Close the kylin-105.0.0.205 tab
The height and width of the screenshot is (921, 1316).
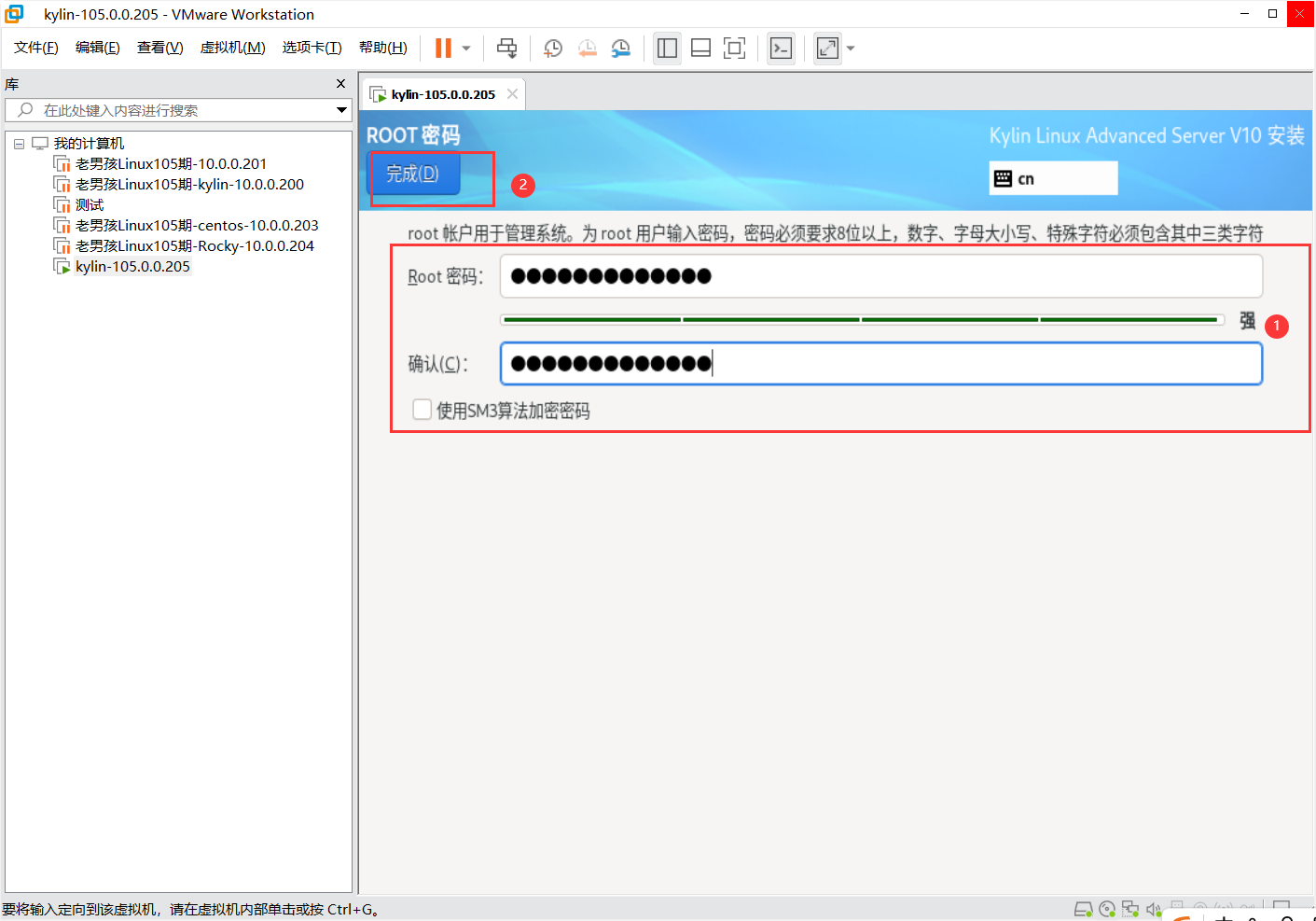[x=512, y=94]
